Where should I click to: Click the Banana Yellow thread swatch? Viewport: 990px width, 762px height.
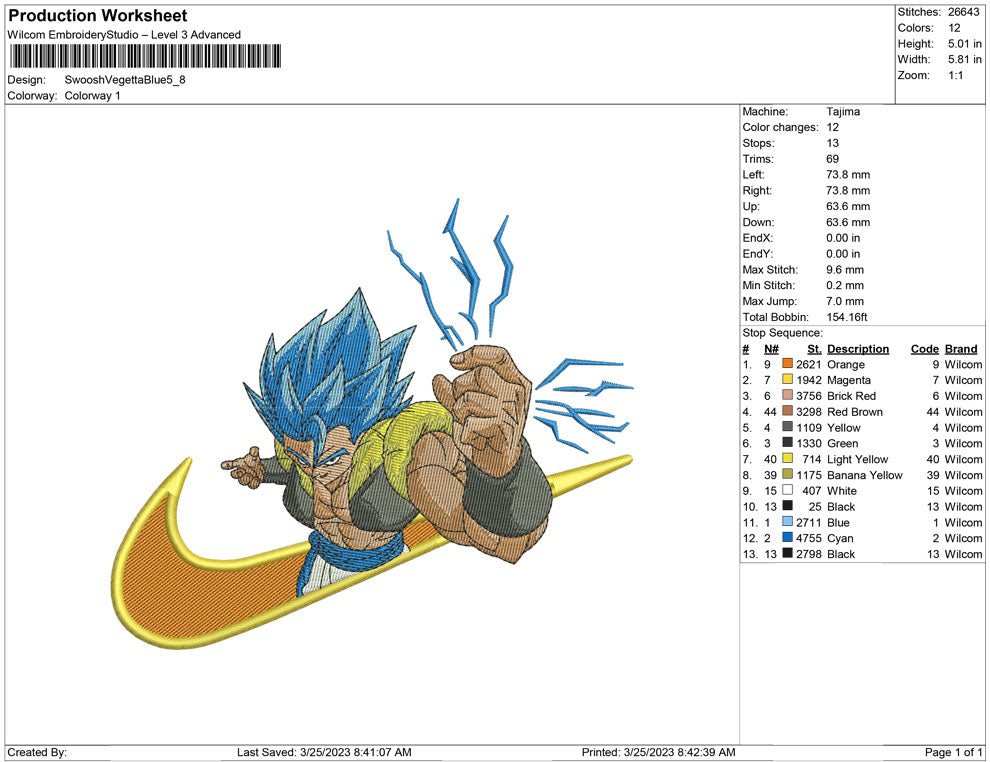click(x=787, y=474)
